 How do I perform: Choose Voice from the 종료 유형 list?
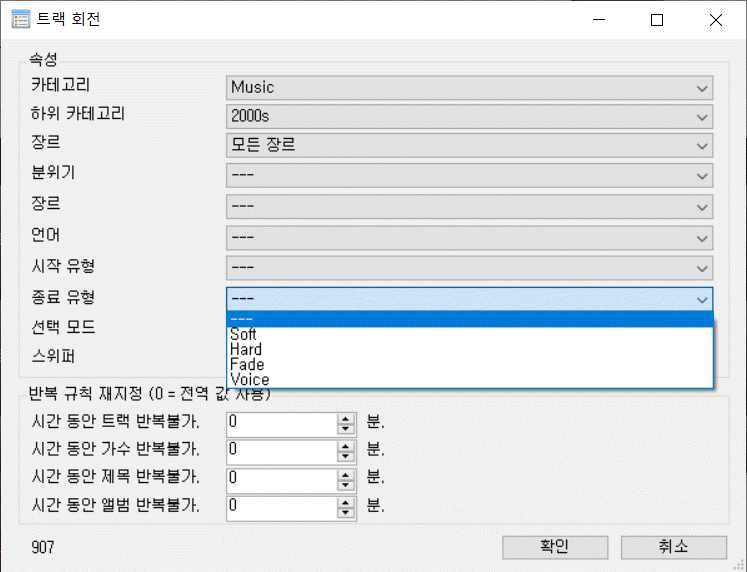click(470, 380)
